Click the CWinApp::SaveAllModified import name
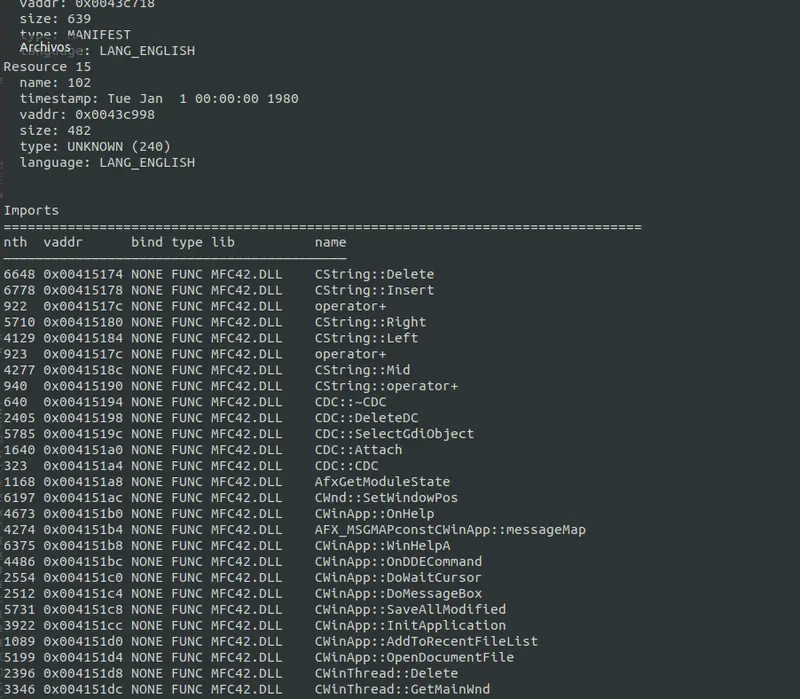This screenshot has height=699, width=800. click(410, 610)
